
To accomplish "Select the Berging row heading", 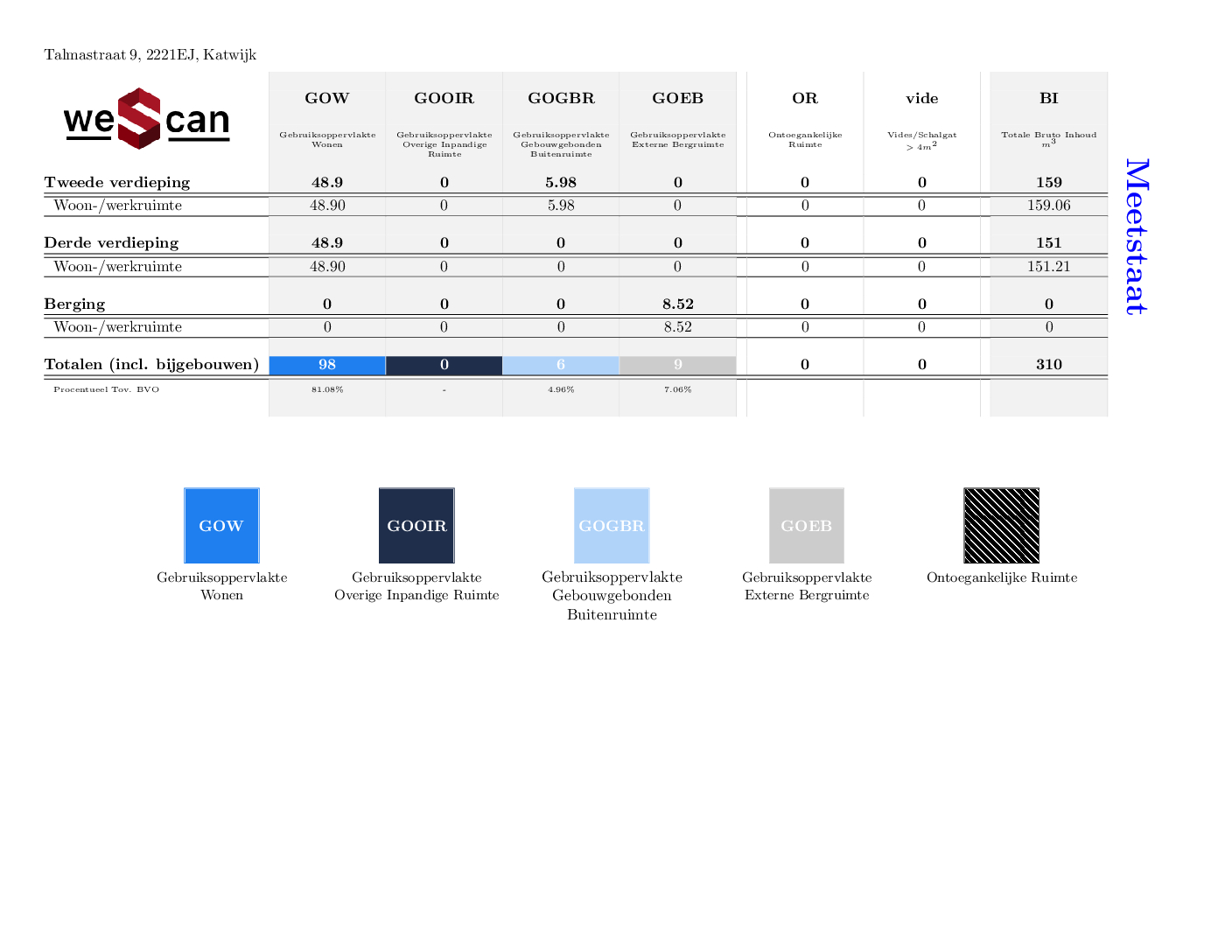I will pyautogui.click(x=74, y=304).
